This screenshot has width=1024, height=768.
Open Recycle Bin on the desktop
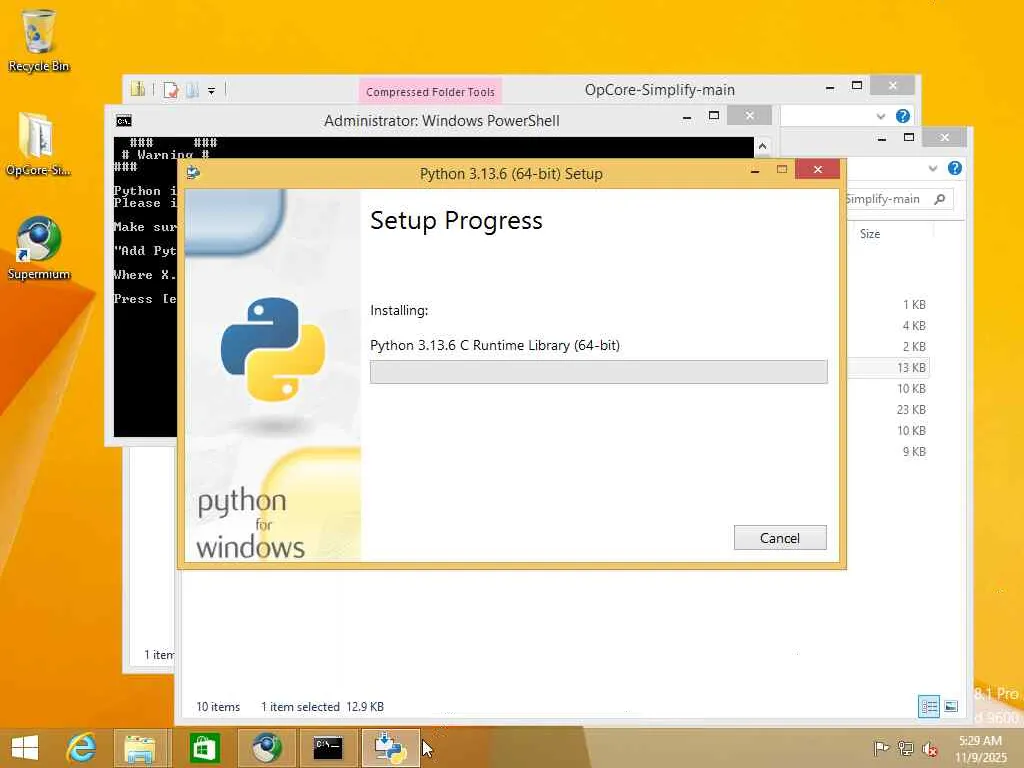(x=39, y=40)
